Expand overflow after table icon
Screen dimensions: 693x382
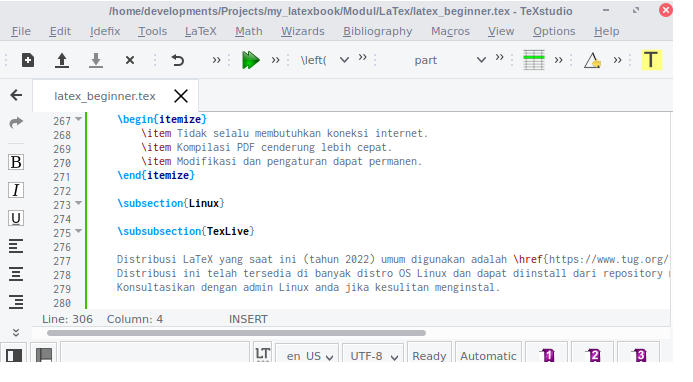click(x=559, y=60)
